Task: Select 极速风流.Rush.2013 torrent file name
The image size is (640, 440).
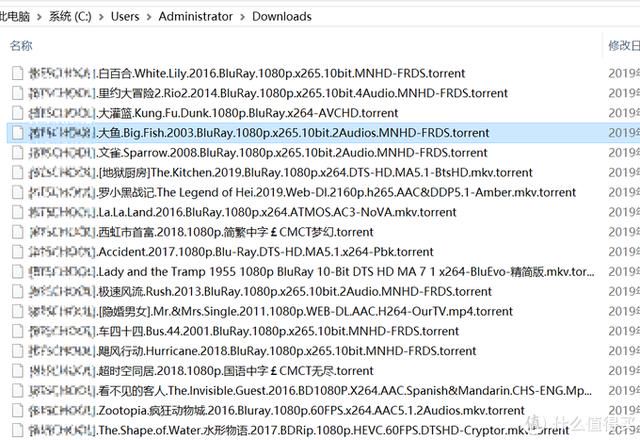Action: (260, 292)
